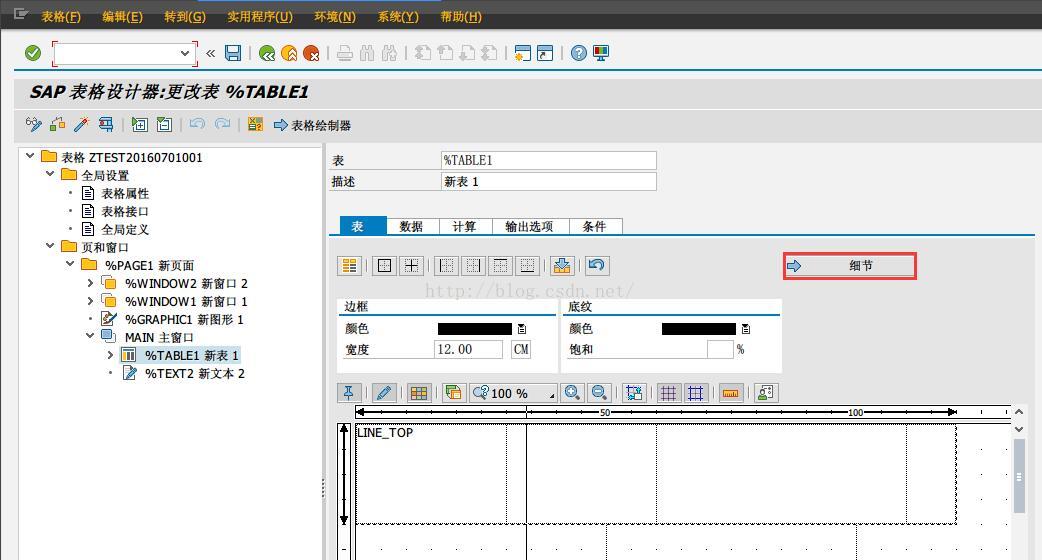The height and width of the screenshot is (560, 1042).
Task: Expand the %TABLE1 新表 1 node
Action: [x=110, y=355]
